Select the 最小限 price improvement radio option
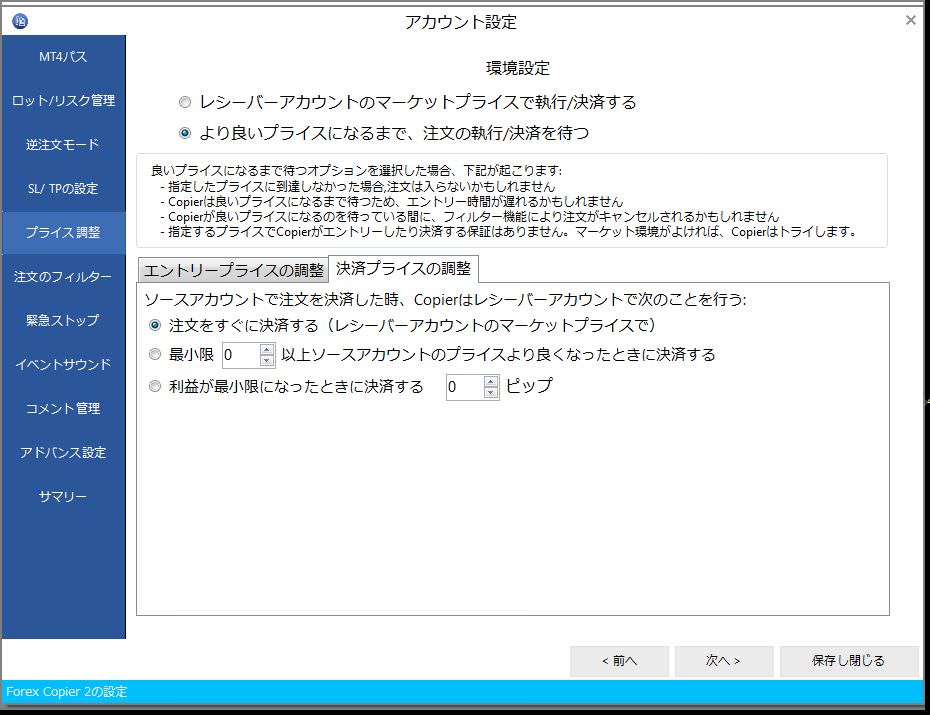This screenshot has width=930, height=715. tap(154, 354)
